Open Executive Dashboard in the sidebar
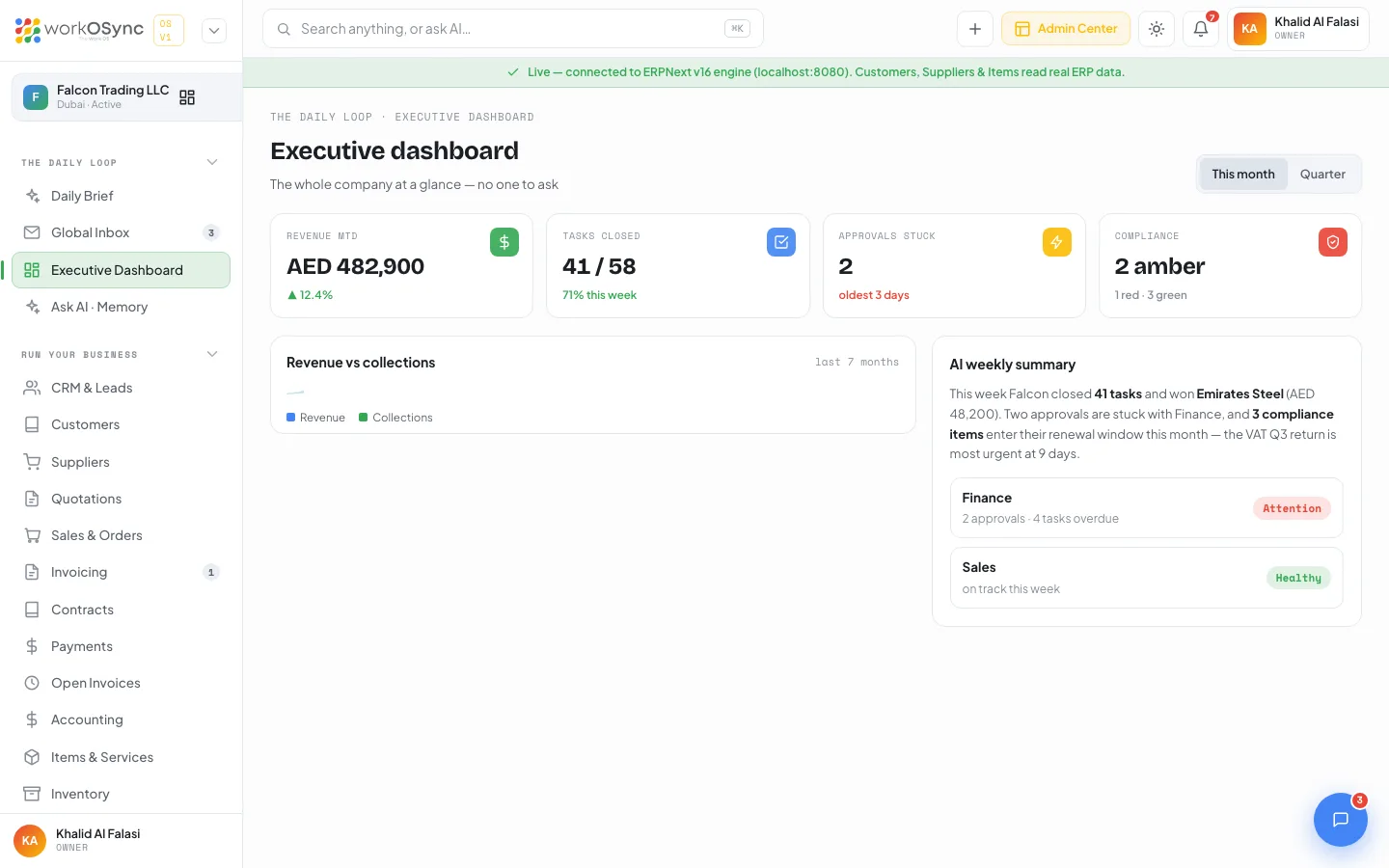 [122, 270]
